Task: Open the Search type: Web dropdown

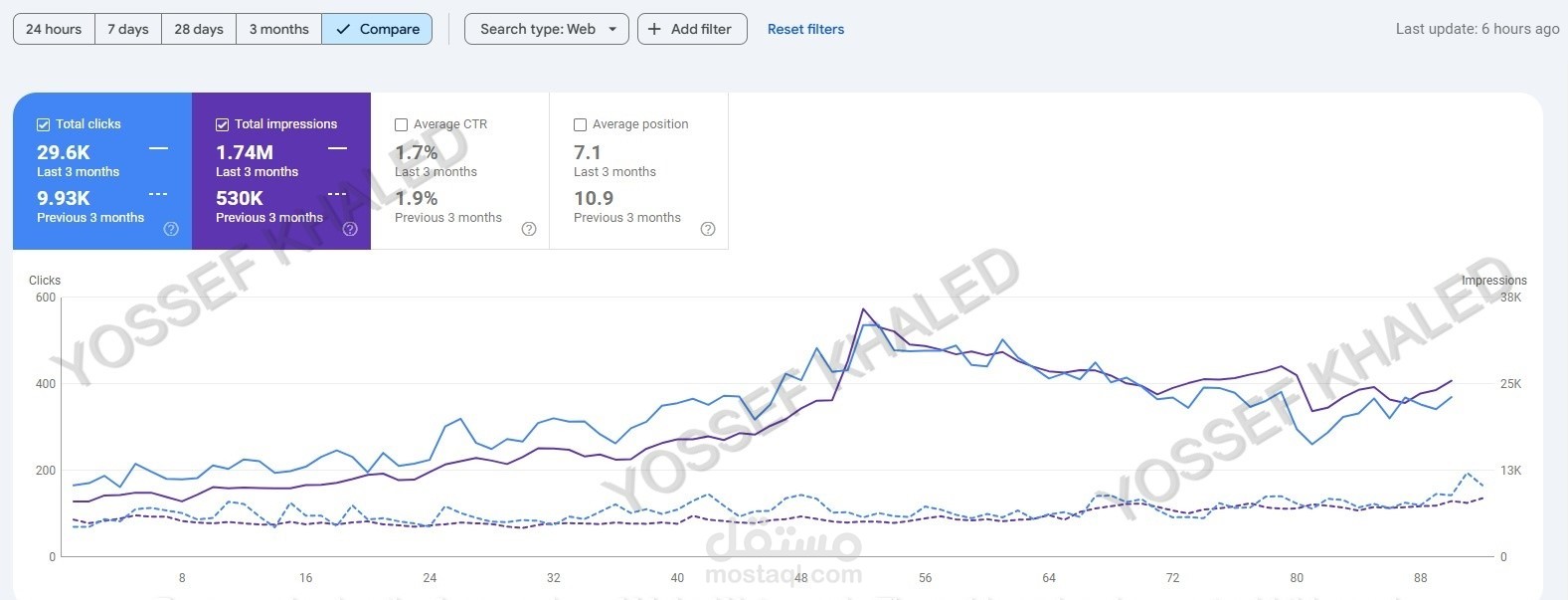Action: click(x=546, y=29)
